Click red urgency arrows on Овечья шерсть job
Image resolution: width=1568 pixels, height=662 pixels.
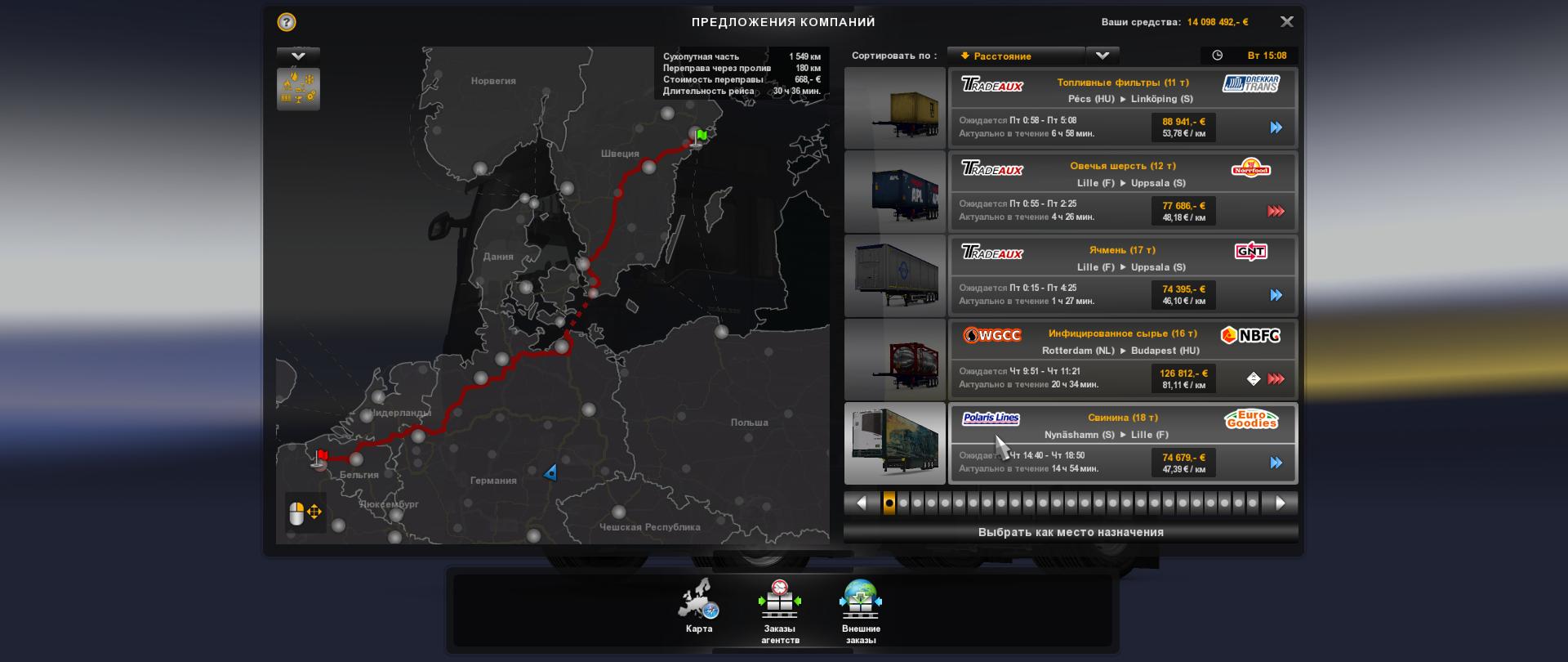coord(1276,212)
